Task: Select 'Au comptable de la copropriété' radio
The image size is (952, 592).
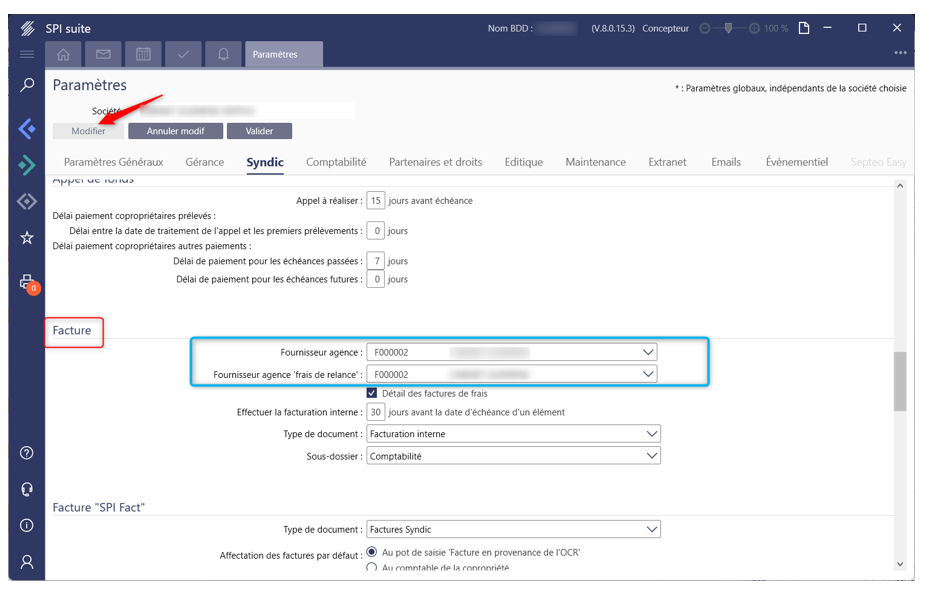Action: pyautogui.click(x=372, y=568)
